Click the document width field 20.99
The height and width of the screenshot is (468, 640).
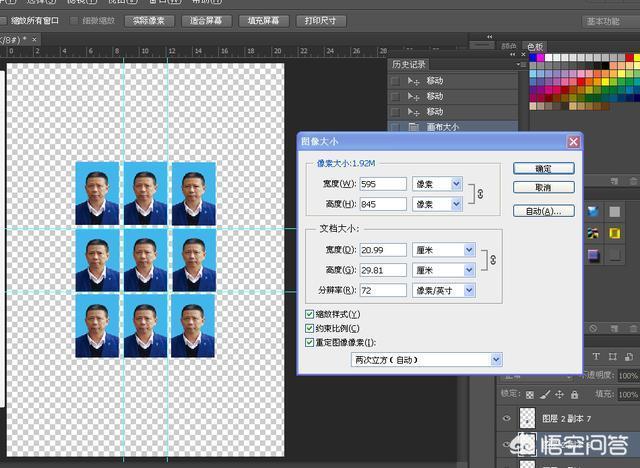click(383, 250)
